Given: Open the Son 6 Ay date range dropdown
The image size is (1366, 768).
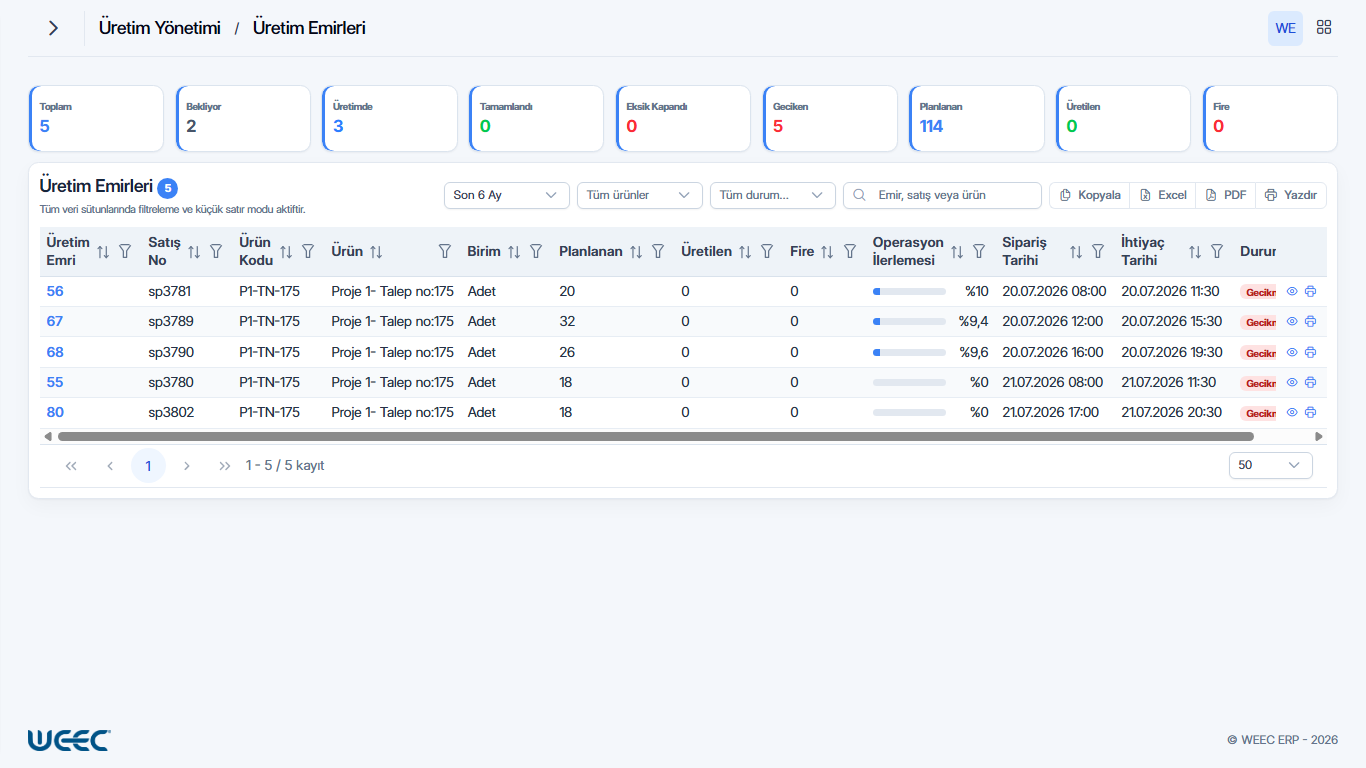Looking at the screenshot, I should coord(506,195).
